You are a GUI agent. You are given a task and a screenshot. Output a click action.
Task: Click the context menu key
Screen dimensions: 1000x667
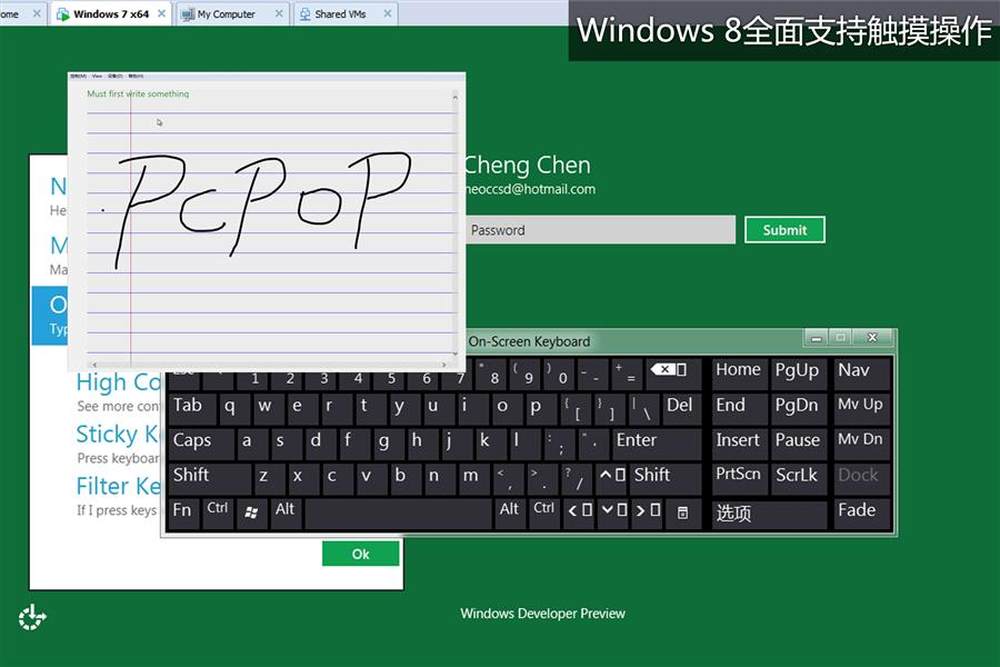(682, 512)
